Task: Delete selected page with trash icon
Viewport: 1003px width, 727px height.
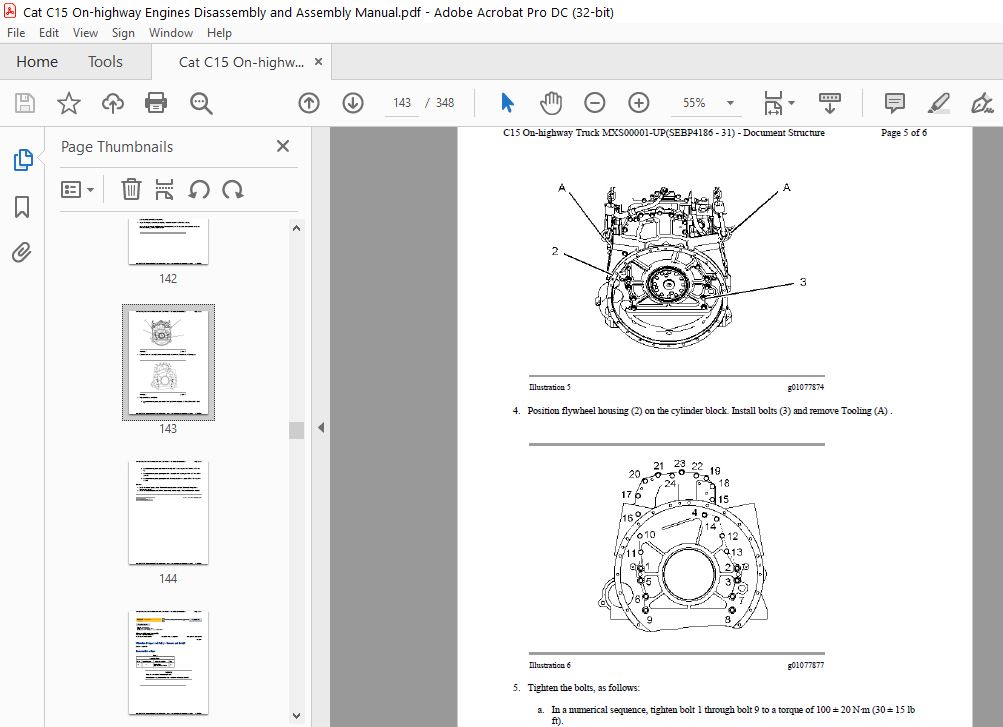Action: tap(131, 190)
